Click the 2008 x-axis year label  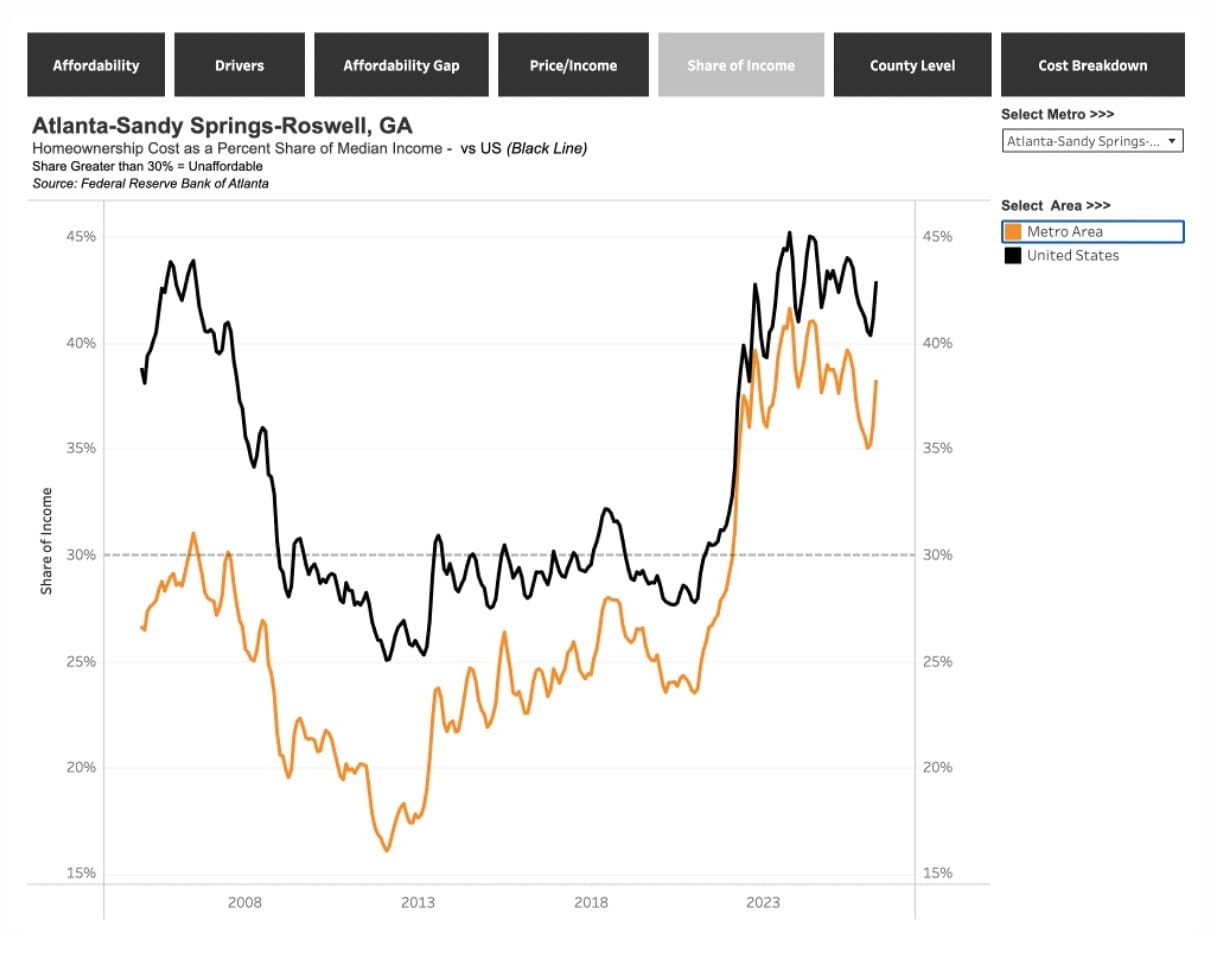click(245, 902)
